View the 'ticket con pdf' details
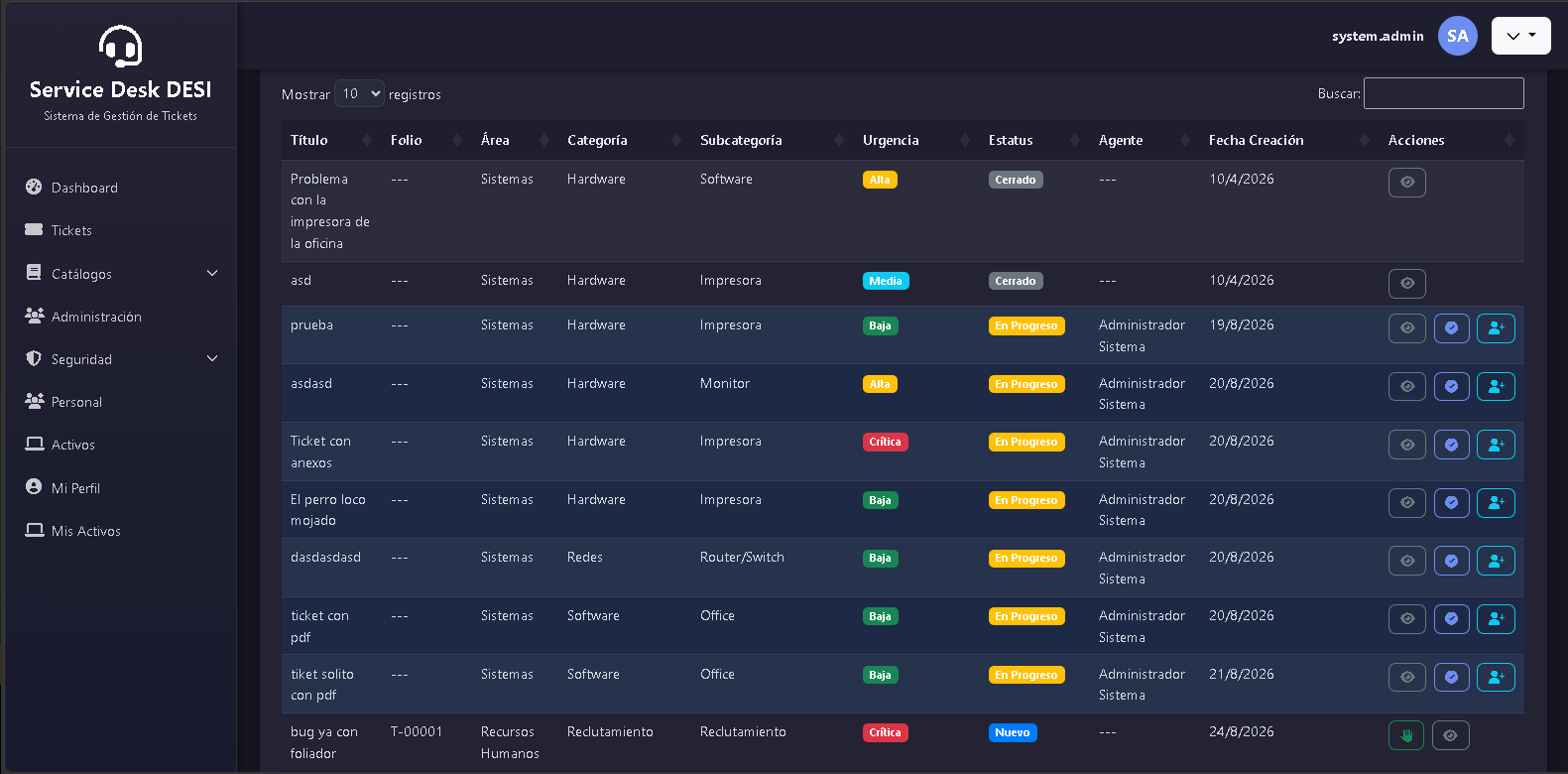Screen dimensions: 1568x774 click(1407, 619)
